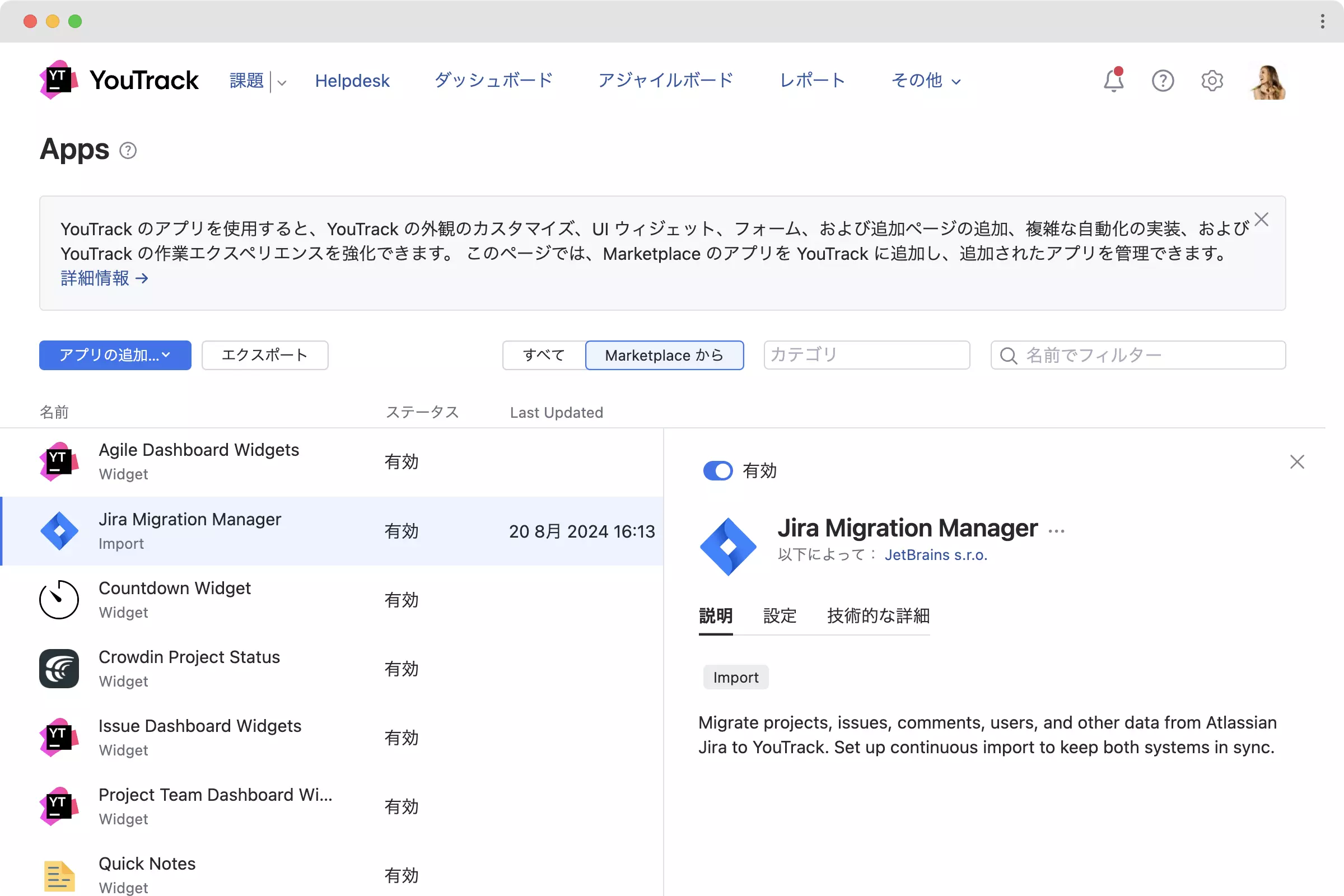The image size is (1344, 896).
Task: Expand the アプリの追加 dropdown button
Action: [x=115, y=356]
